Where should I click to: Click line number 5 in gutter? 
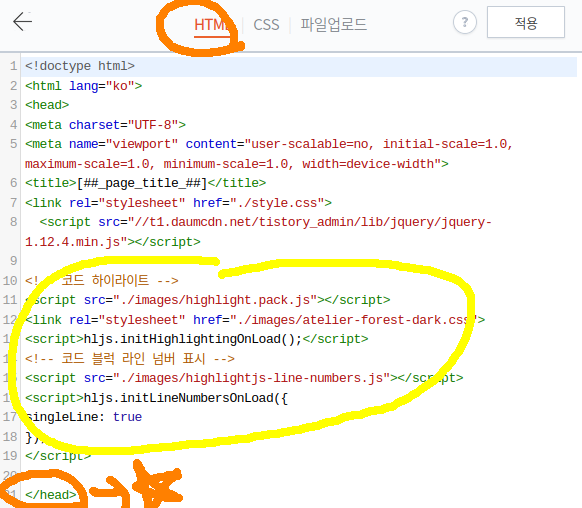13,144
